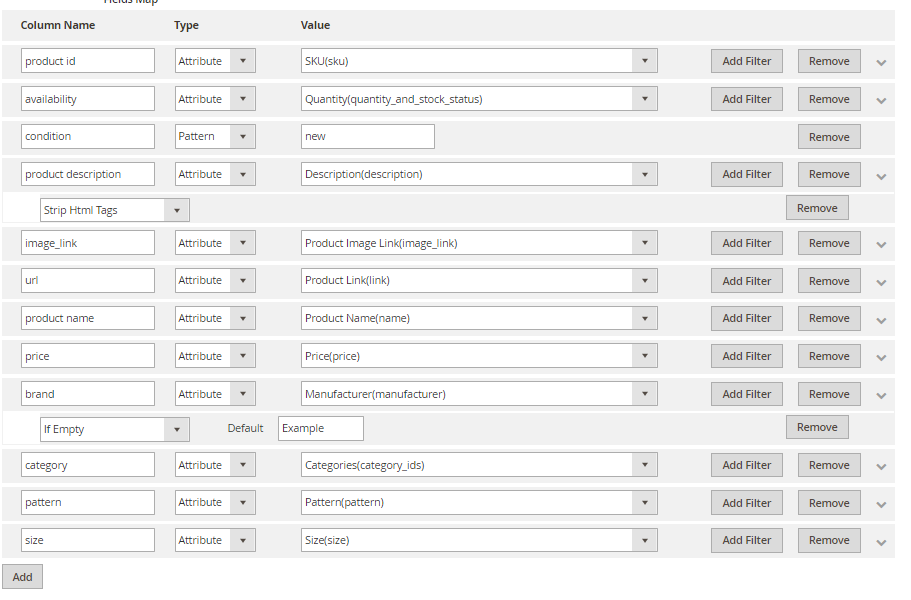Click Add Filter on the availability row
The height and width of the screenshot is (600, 911).
(747, 99)
